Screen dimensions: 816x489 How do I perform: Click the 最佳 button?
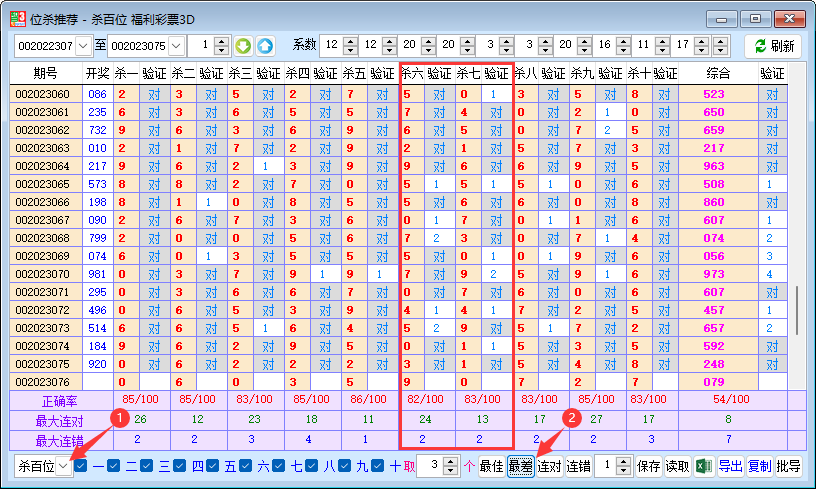(x=491, y=466)
